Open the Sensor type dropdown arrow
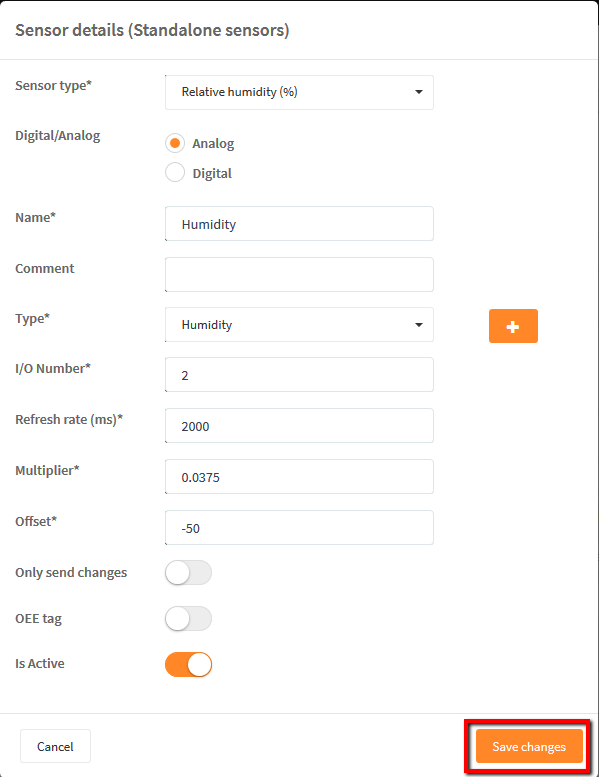This screenshot has width=599, height=777. (419, 92)
